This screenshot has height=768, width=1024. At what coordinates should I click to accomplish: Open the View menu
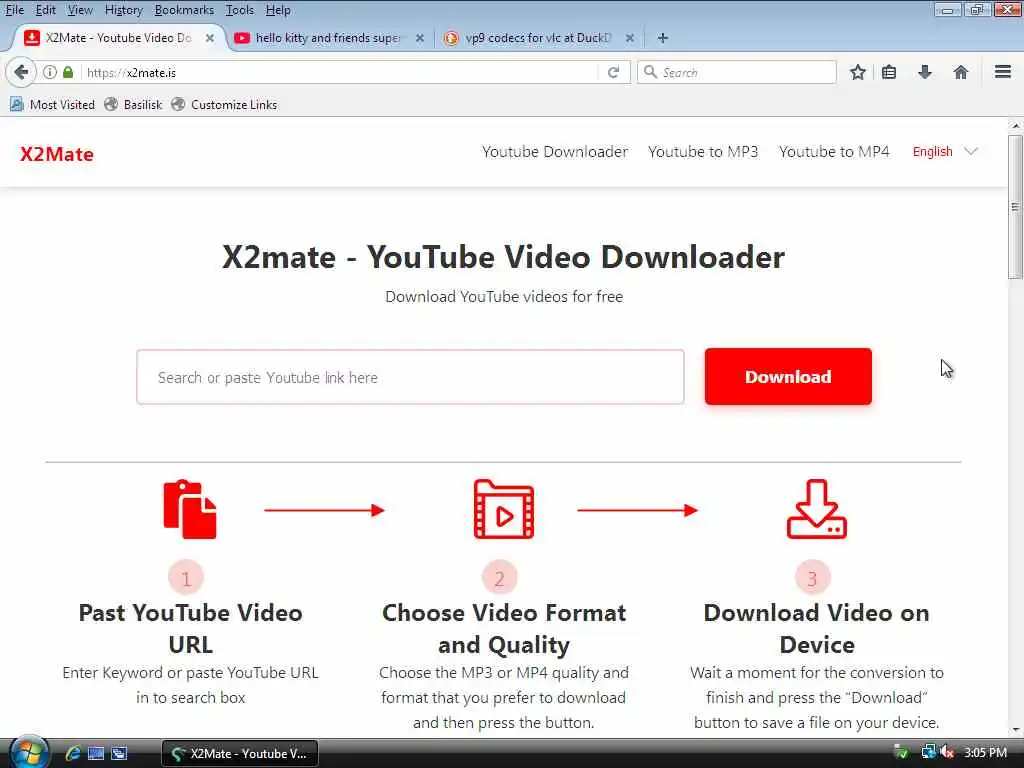click(80, 10)
